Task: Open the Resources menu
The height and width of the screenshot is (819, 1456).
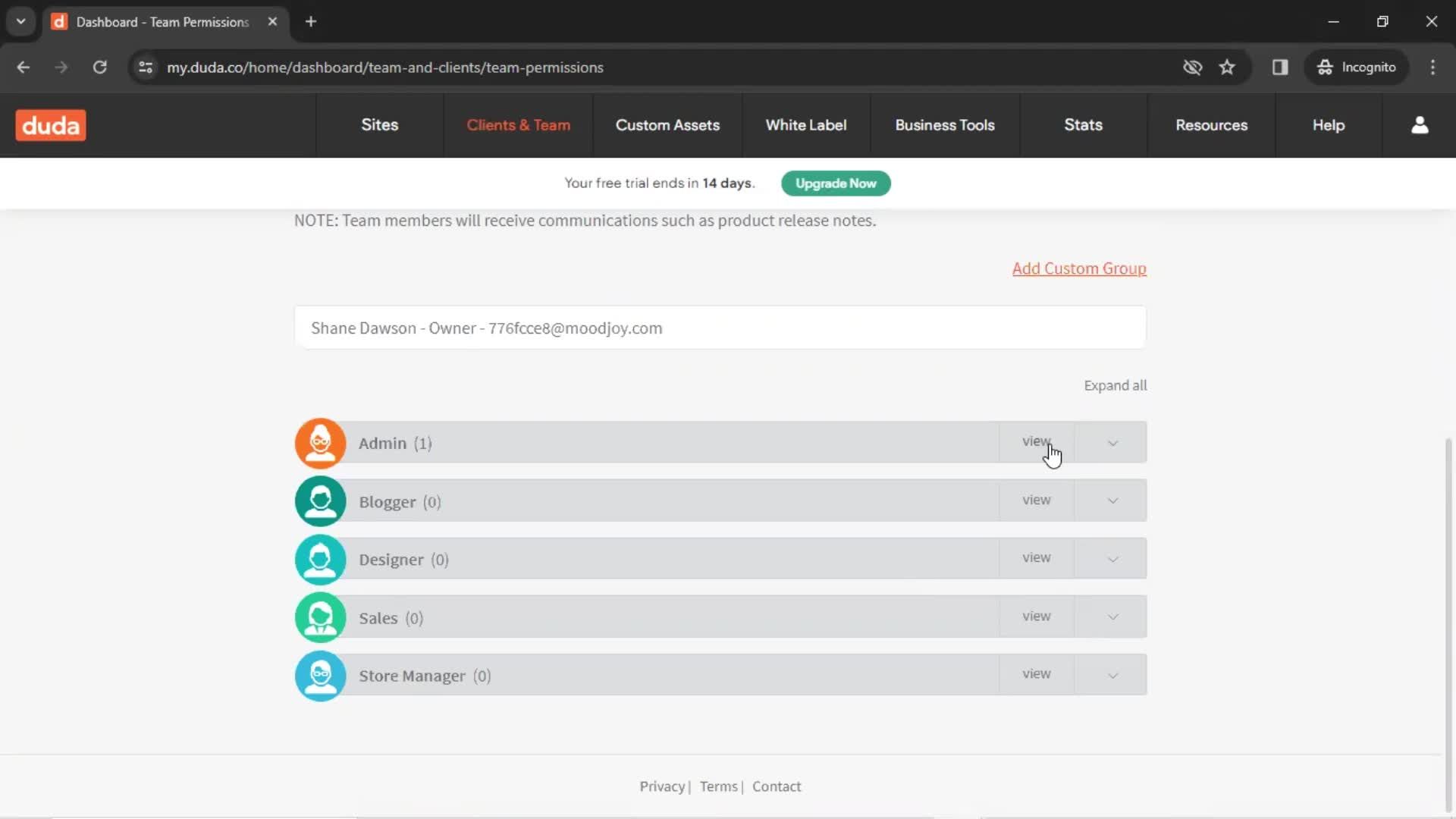Action: pyautogui.click(x=1211, y=125)
